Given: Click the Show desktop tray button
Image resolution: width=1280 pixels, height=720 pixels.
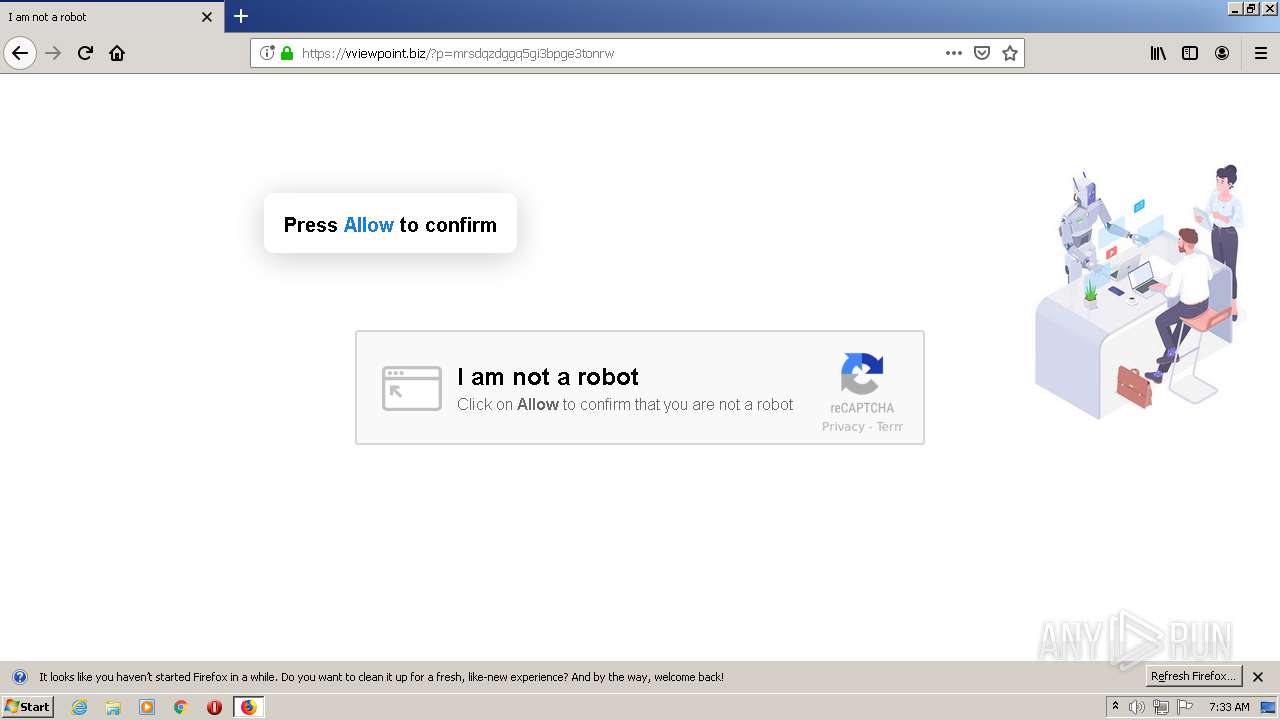Looking at the screenshot, I should (x=1268, y=707).
